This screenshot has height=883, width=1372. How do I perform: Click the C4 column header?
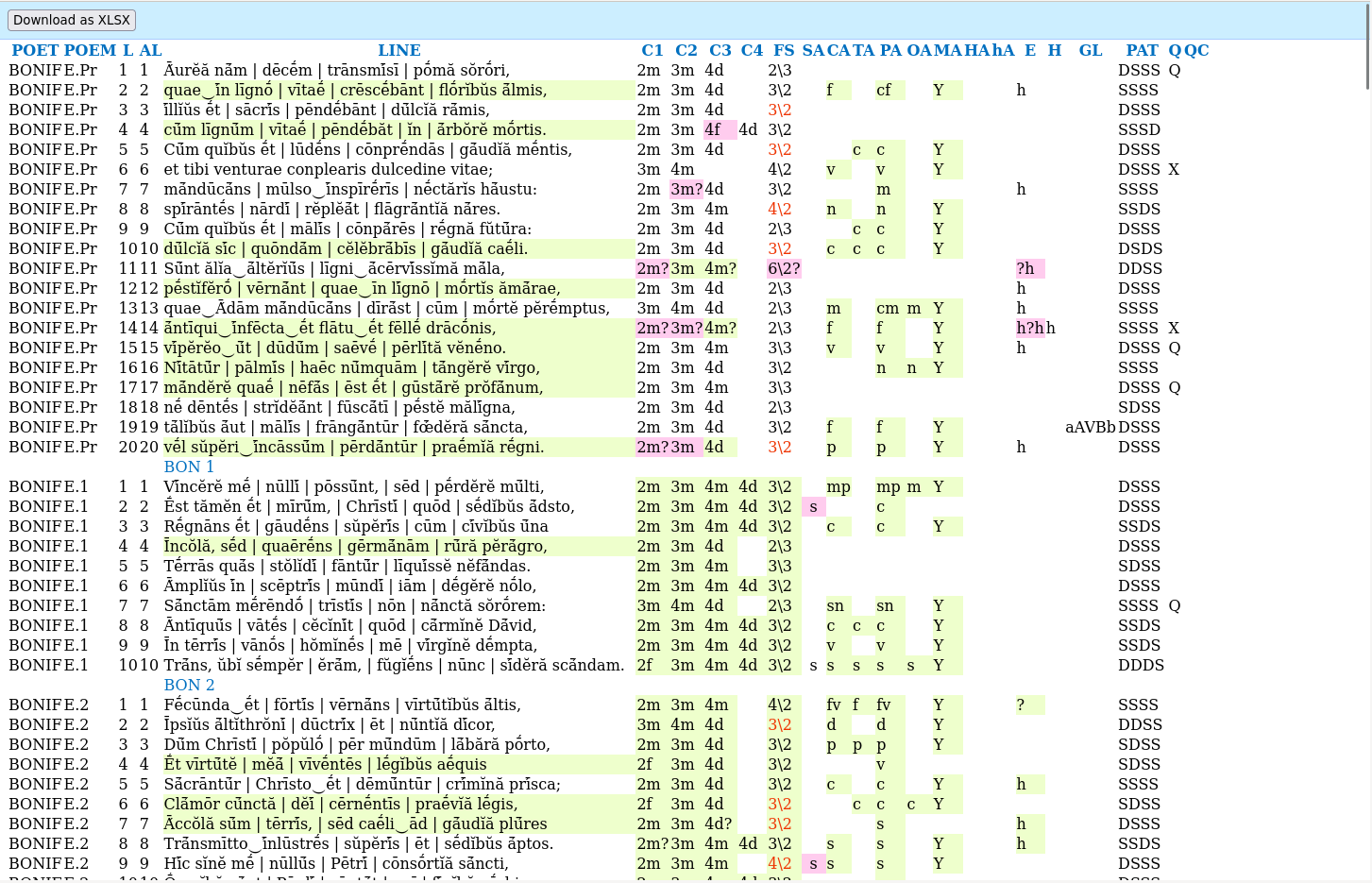752,50
